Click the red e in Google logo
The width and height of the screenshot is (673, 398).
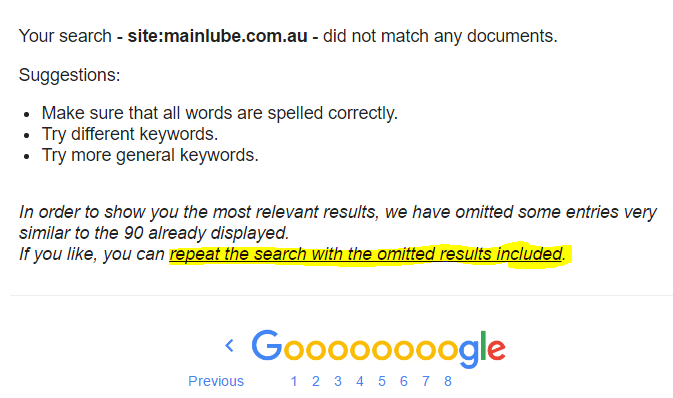click(496, 349)
